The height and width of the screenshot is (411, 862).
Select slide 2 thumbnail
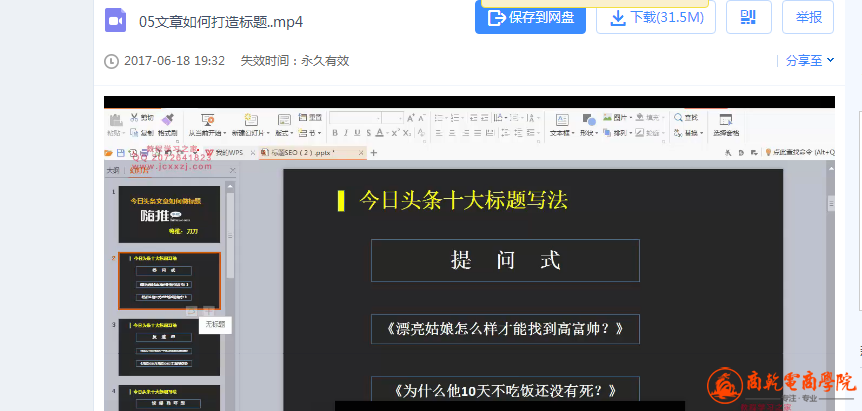click(x=169, y=281)
